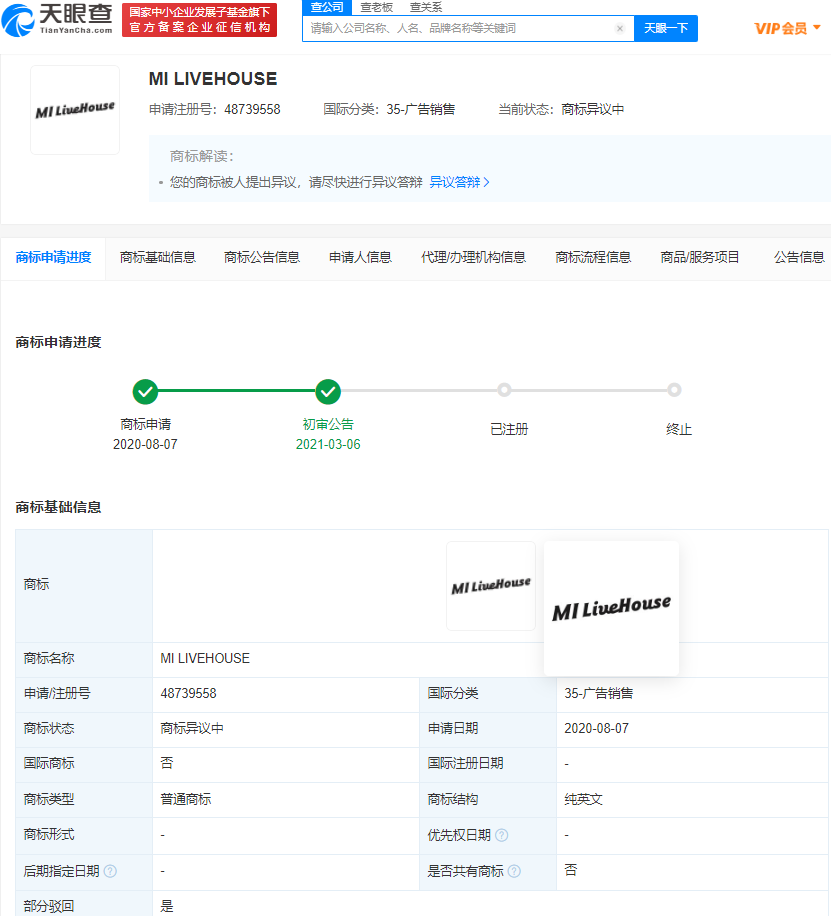Click the enlarged MI LiveHouse preview image
831x916 pixels.
pyautogui.click(x=611, y=609)
